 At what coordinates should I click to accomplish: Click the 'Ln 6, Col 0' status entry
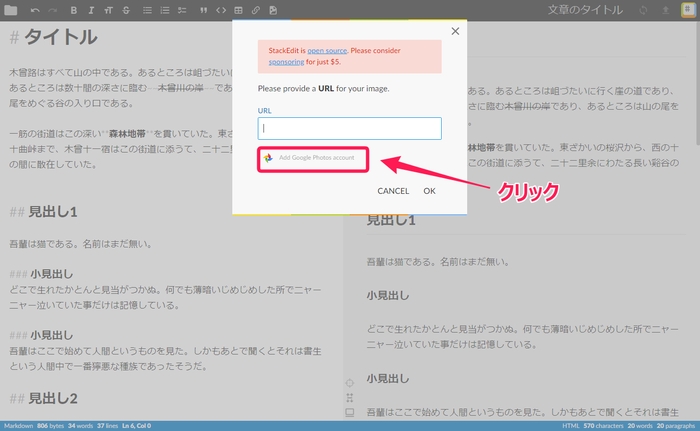point(136,426)
